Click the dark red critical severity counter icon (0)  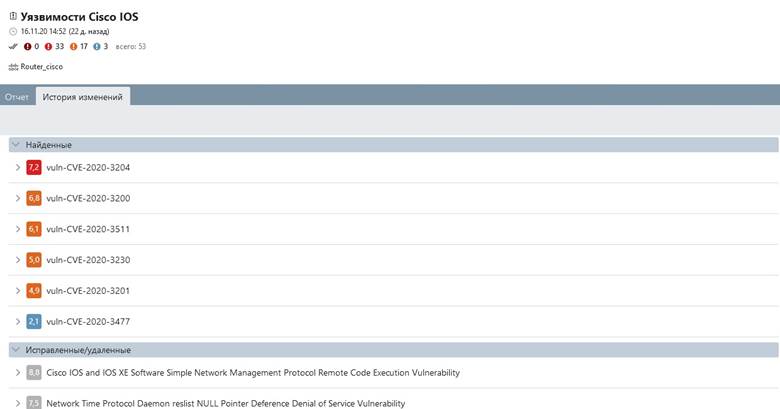point(27,46)
